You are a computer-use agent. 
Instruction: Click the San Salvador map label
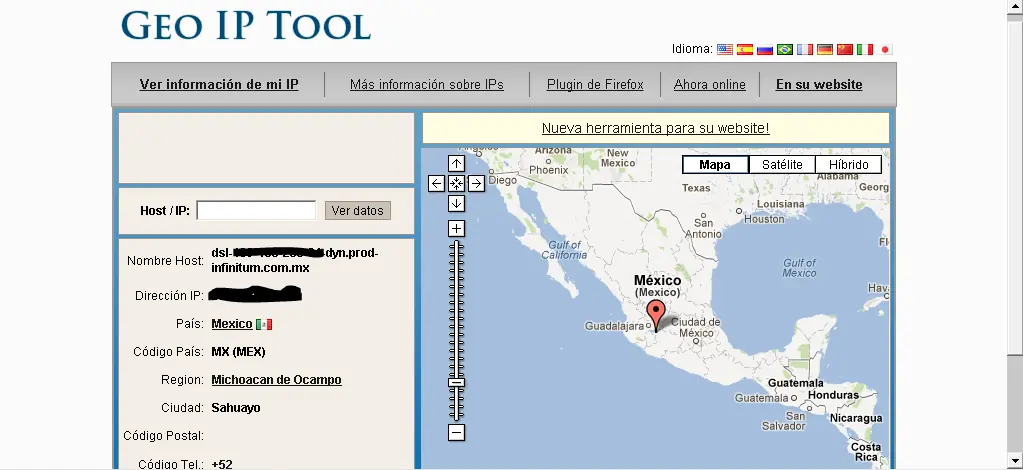click(783, 420)
